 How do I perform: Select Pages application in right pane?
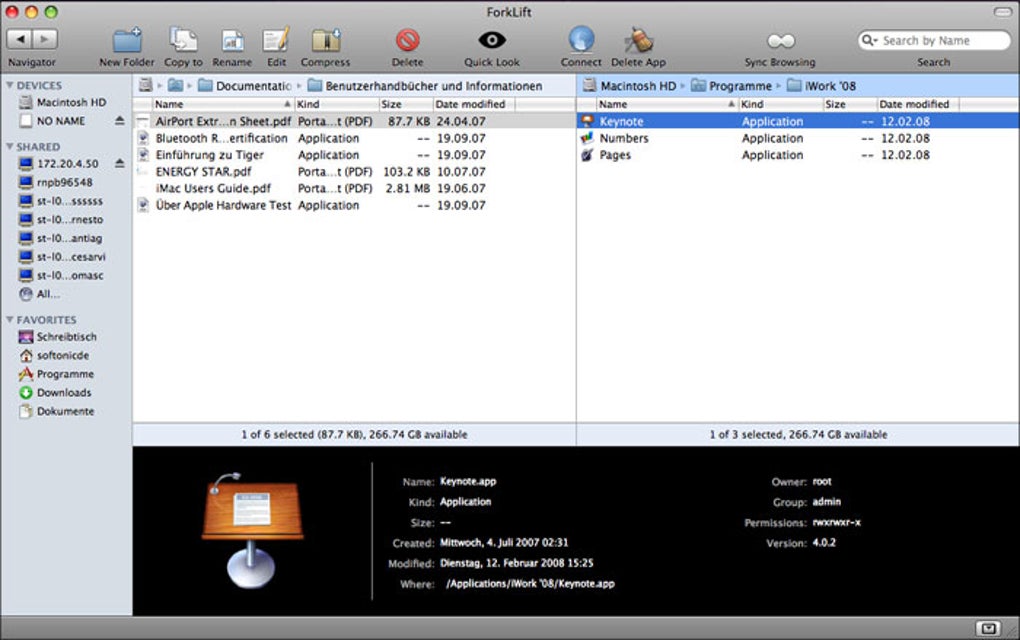tap(798, 155)
